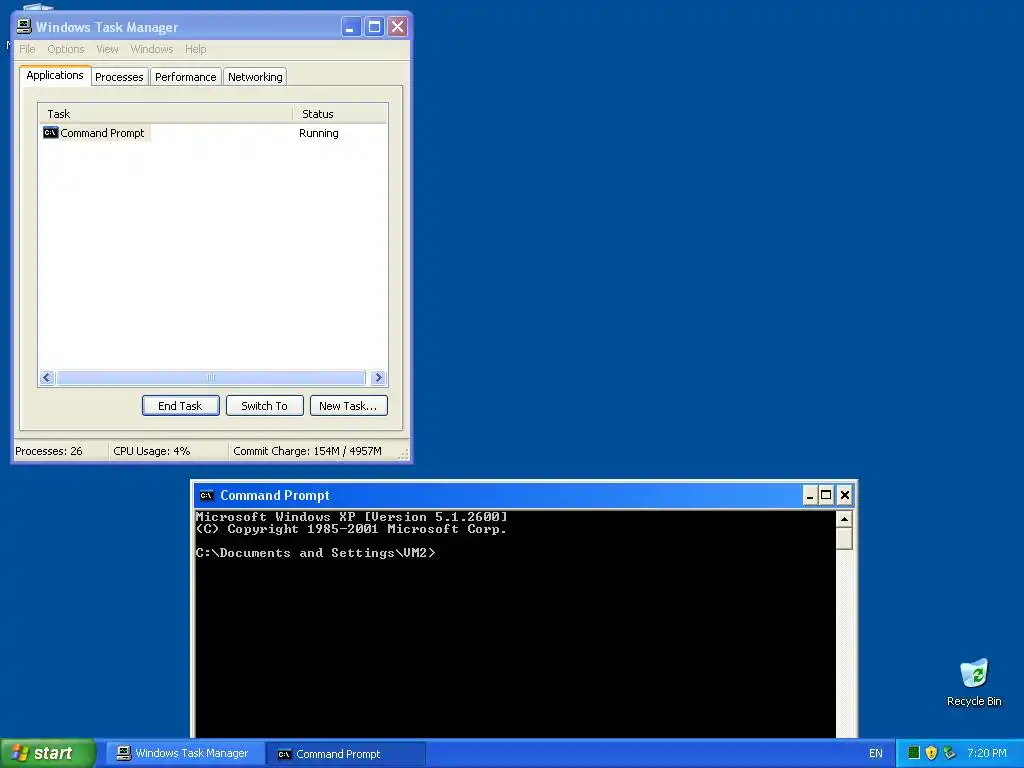1024x768 pixels.
Task: Click the Running status of Command Prompt
Action: click(319, 133)
